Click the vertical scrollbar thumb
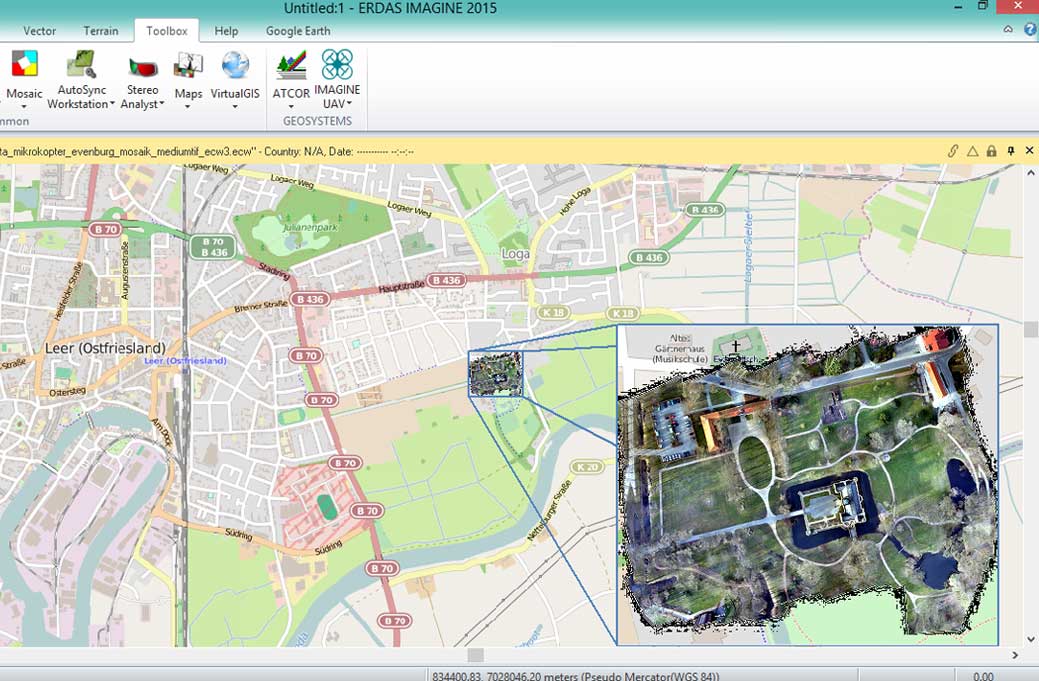The image size is (1039, 681). point(1030,329)
